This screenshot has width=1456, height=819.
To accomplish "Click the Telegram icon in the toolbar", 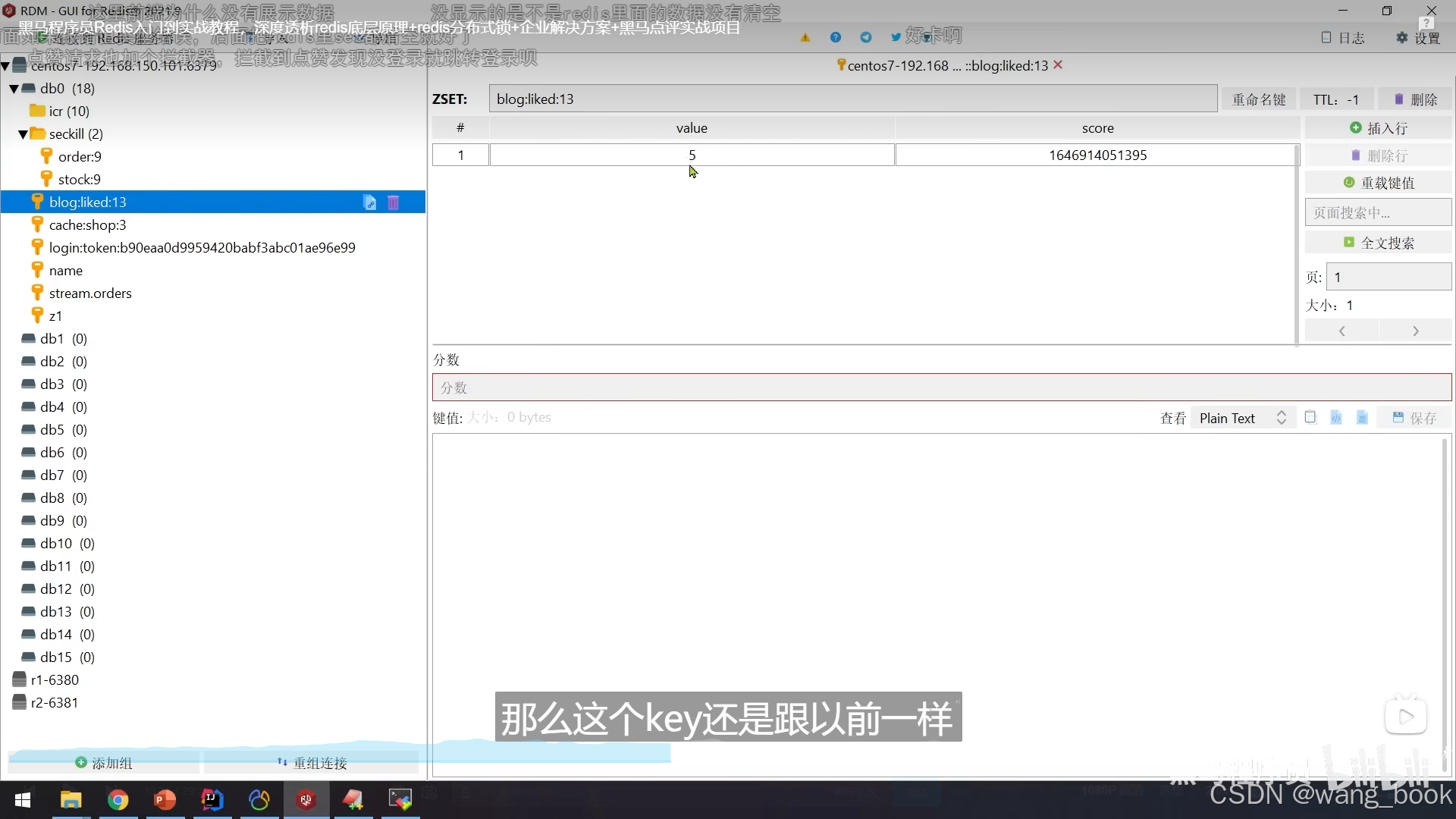I will coord(866,37).
